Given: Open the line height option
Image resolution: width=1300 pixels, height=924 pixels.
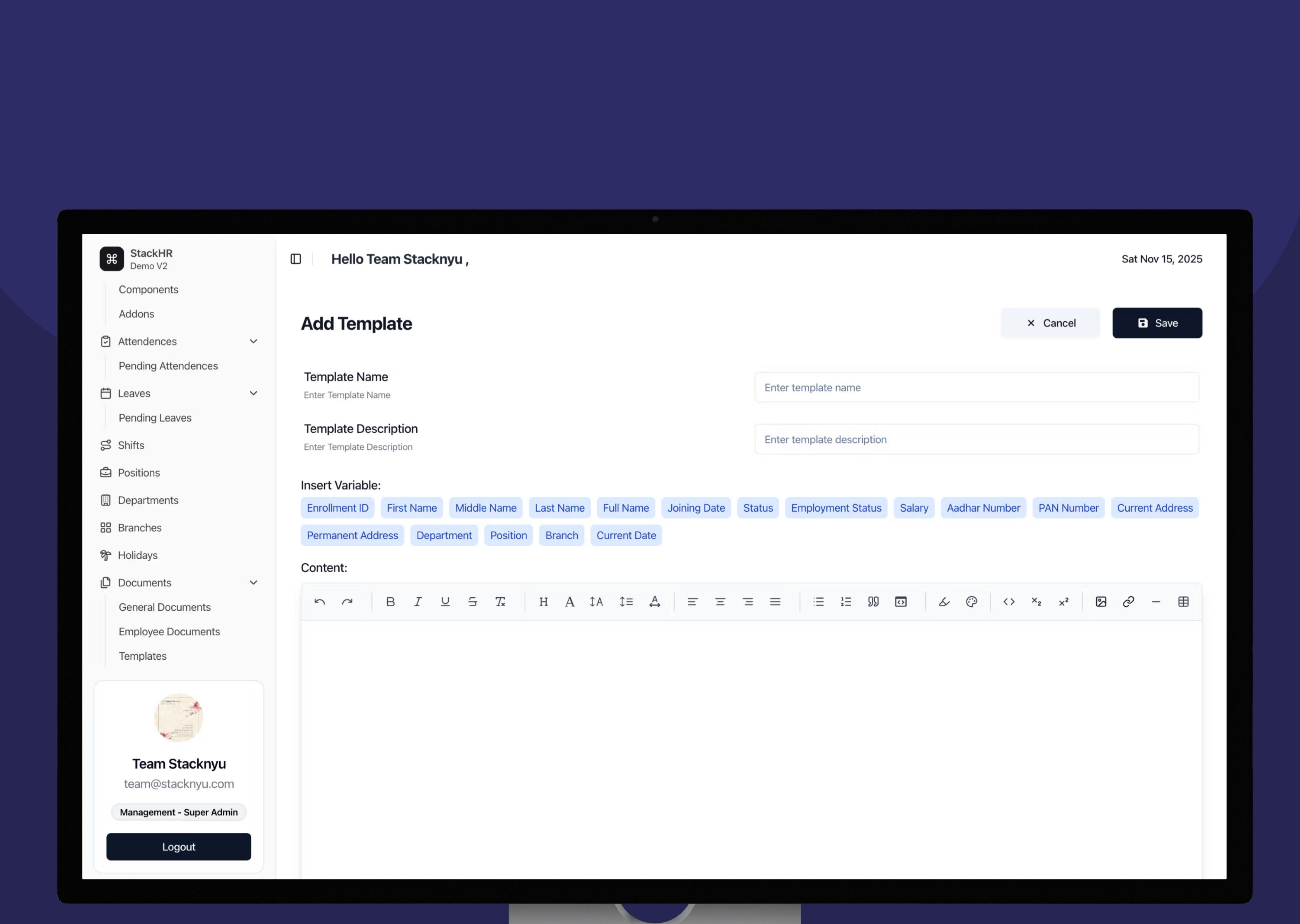Looking at the screenshot, I should (x=626, y=601).
